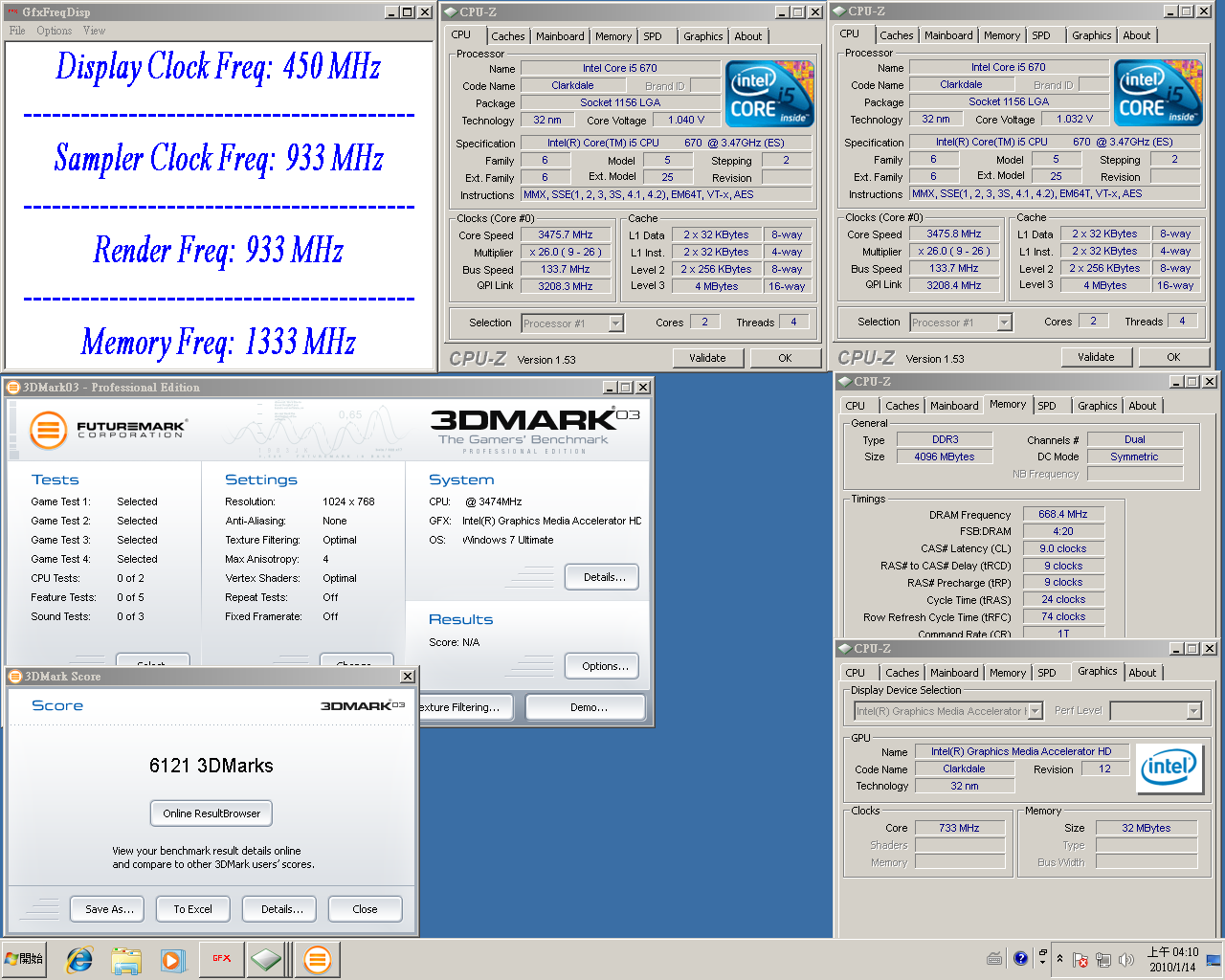Select Graphics tab in the CPU-Z window showing 1.032 V
The width and height of the screenshot is (1225, 980).
1092,35
